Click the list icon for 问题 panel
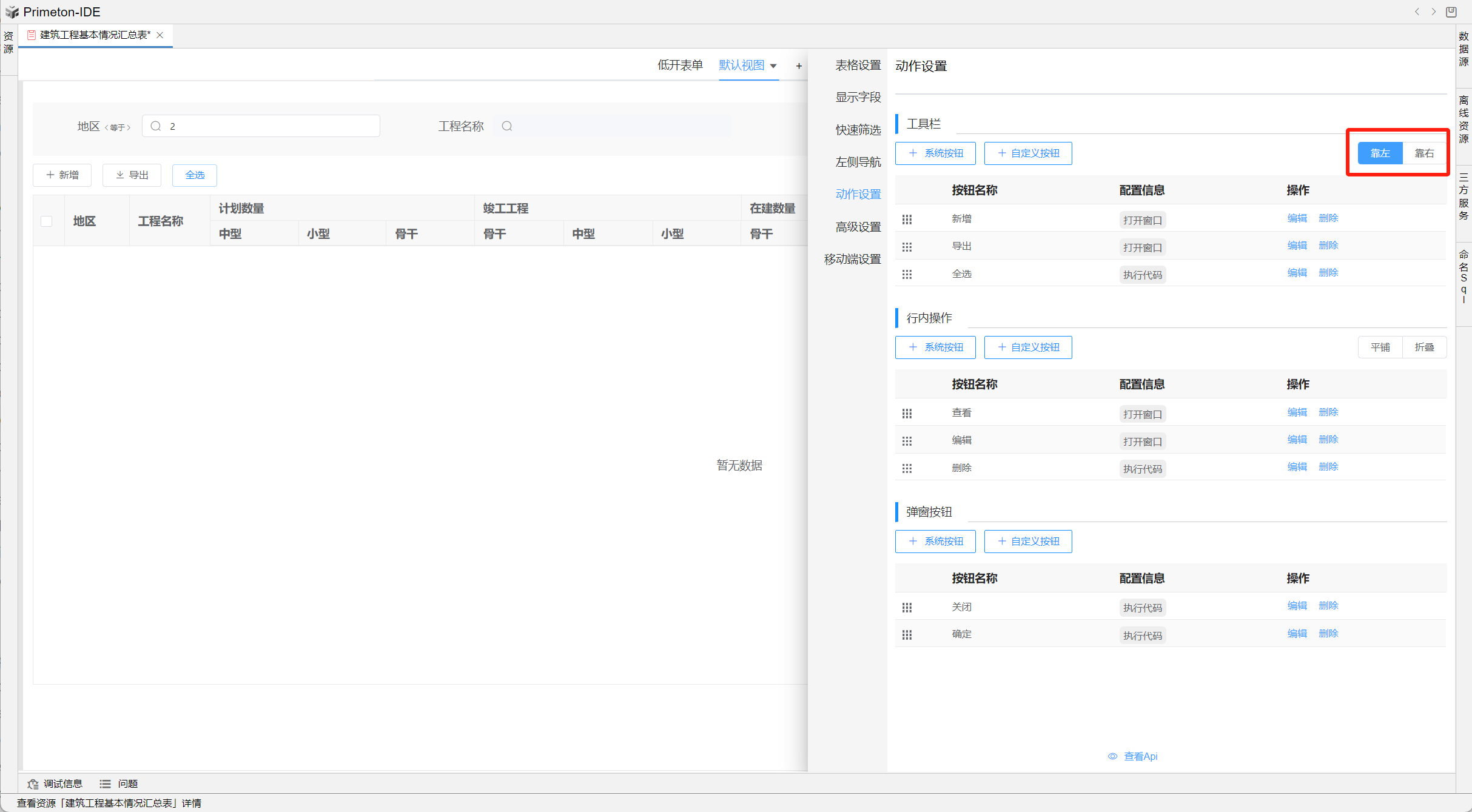 point(105,783)
